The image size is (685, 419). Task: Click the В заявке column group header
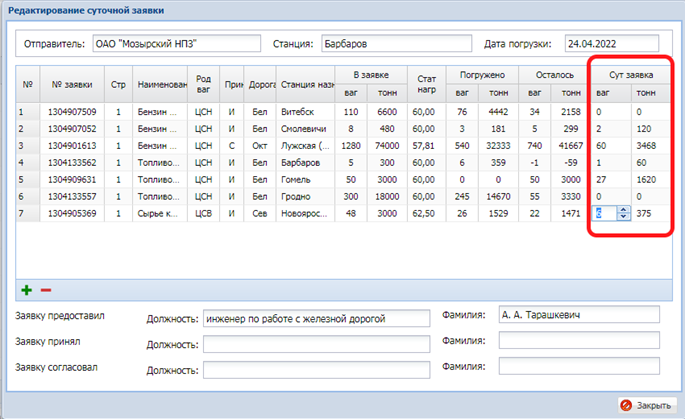click(x=371, y=75)
